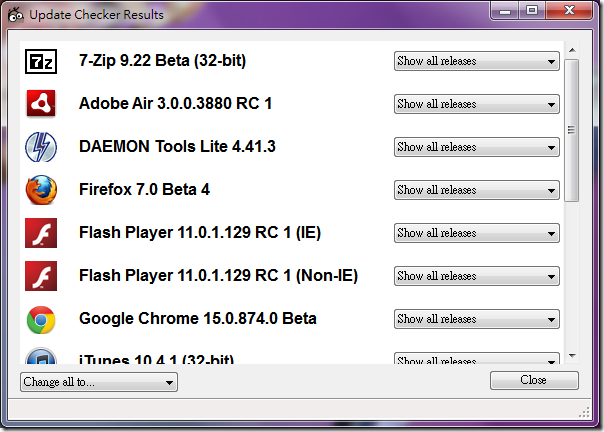Open the 'Change all to...' dropdown
Screen dimensions: 604x432
tap(99, 382)
